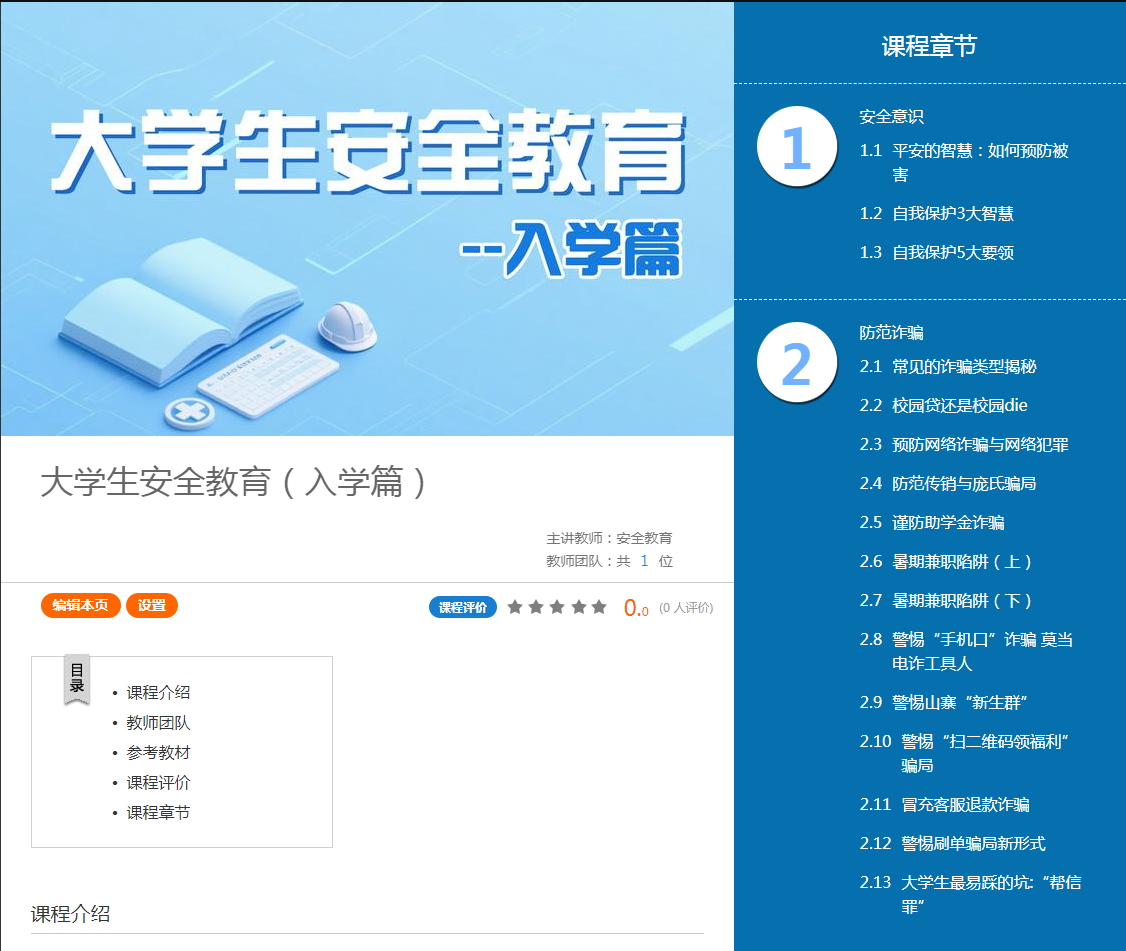Screen dimensions: 1126x951
Task: Click the third rating star
Action: pos(557,607)
